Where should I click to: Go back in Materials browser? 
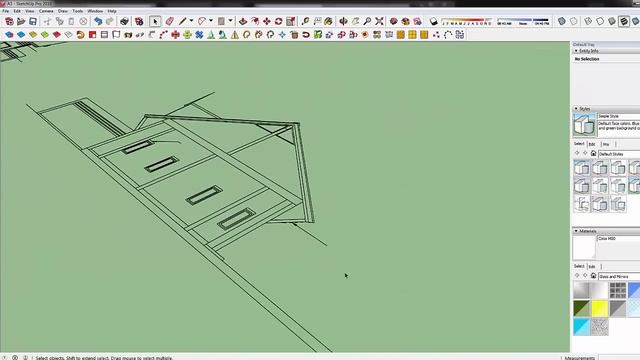point(577,276)
